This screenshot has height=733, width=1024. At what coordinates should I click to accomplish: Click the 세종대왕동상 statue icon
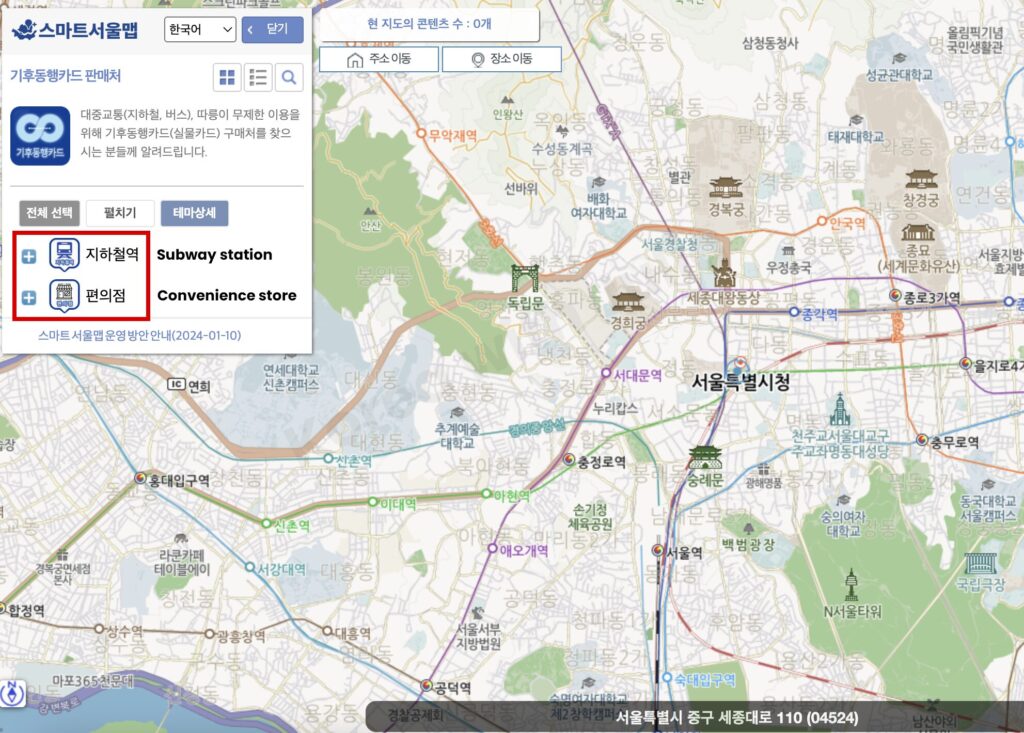(x=724, y=273)
